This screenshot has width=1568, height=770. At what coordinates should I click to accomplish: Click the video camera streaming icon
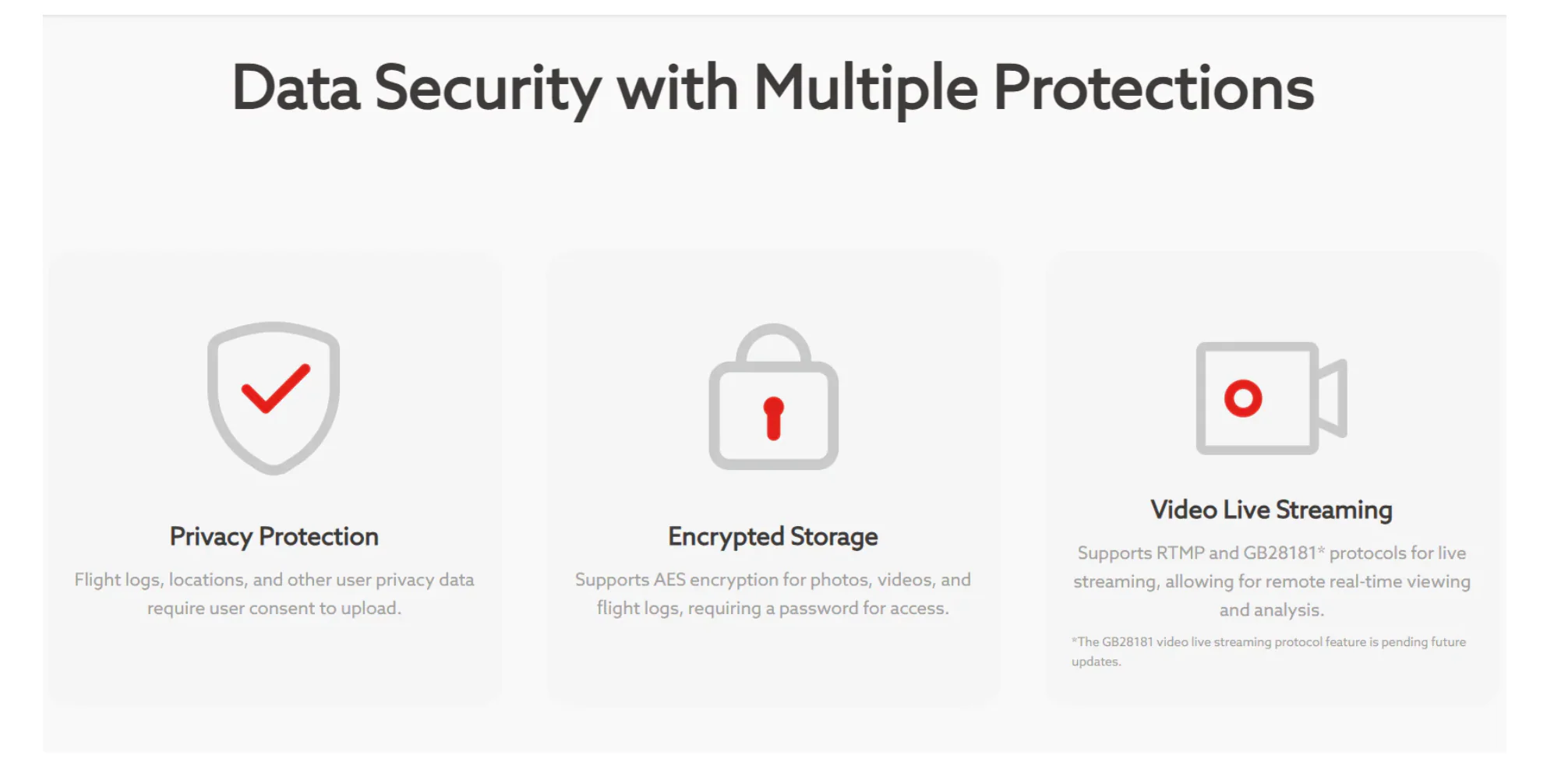click(x=1271, y=398)
